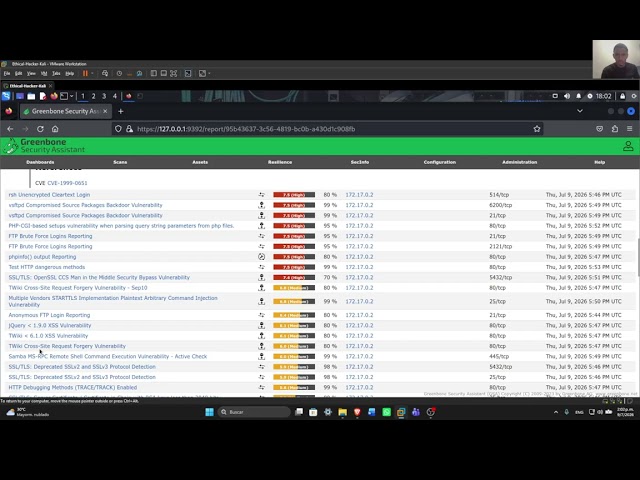Screen dimensions: 640x480
Task: Switch to Kali workspace 3
Action: [x=104, y=96]
